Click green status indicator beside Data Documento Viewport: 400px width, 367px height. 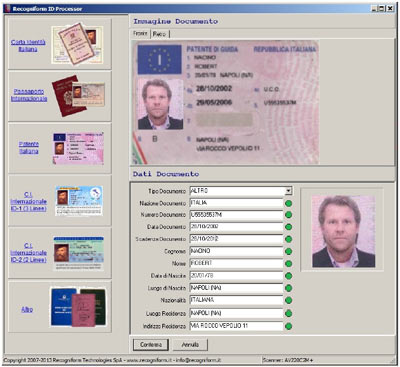pyautogui.click(x=289, y=227)
